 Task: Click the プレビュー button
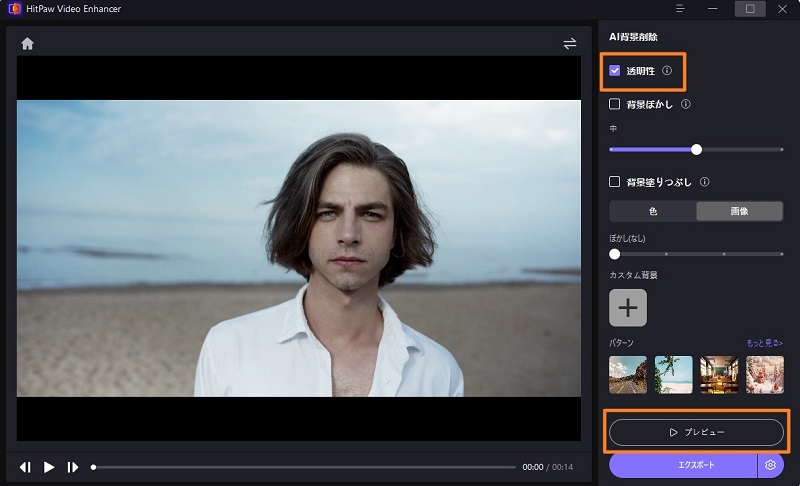[x=696, y=432]
